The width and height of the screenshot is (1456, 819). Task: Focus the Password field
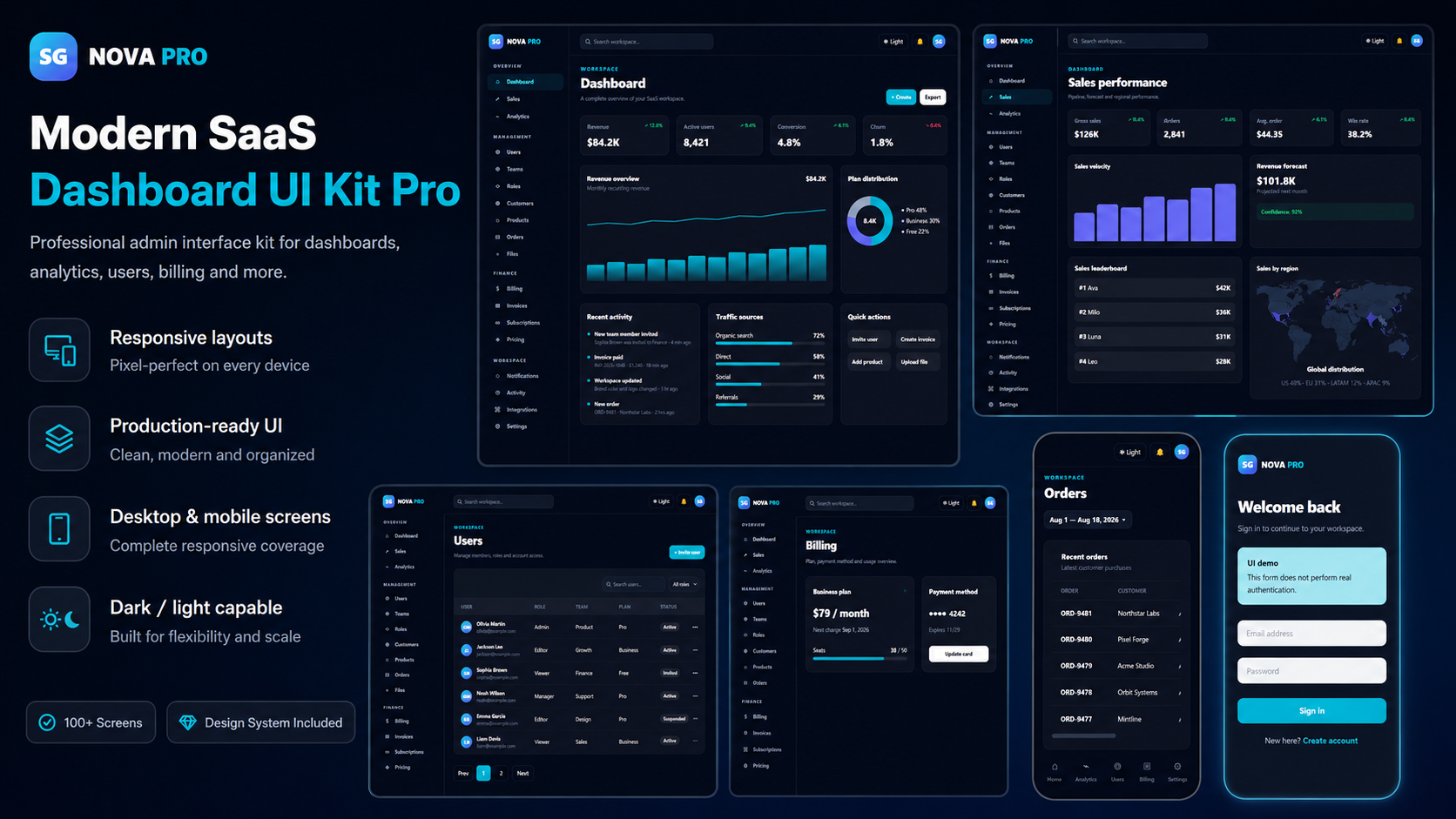1311,671
